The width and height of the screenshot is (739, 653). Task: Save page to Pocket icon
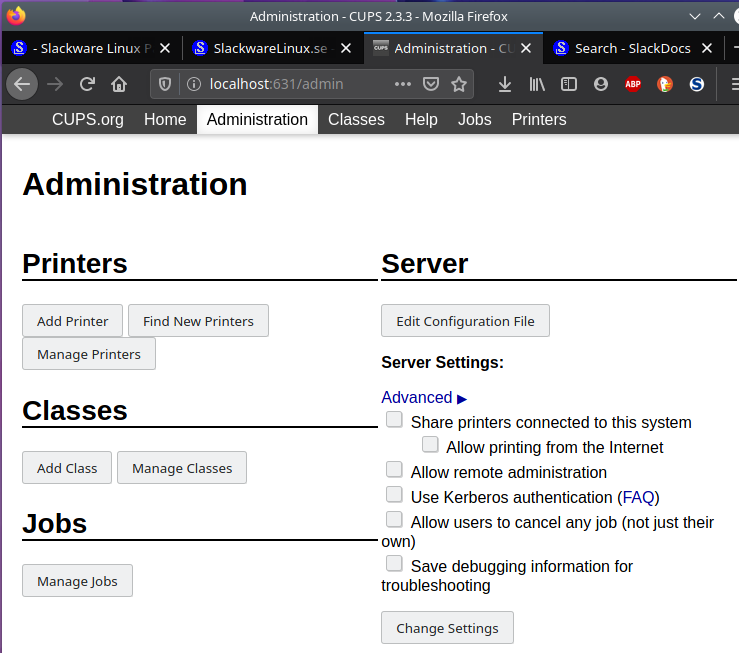431,84
